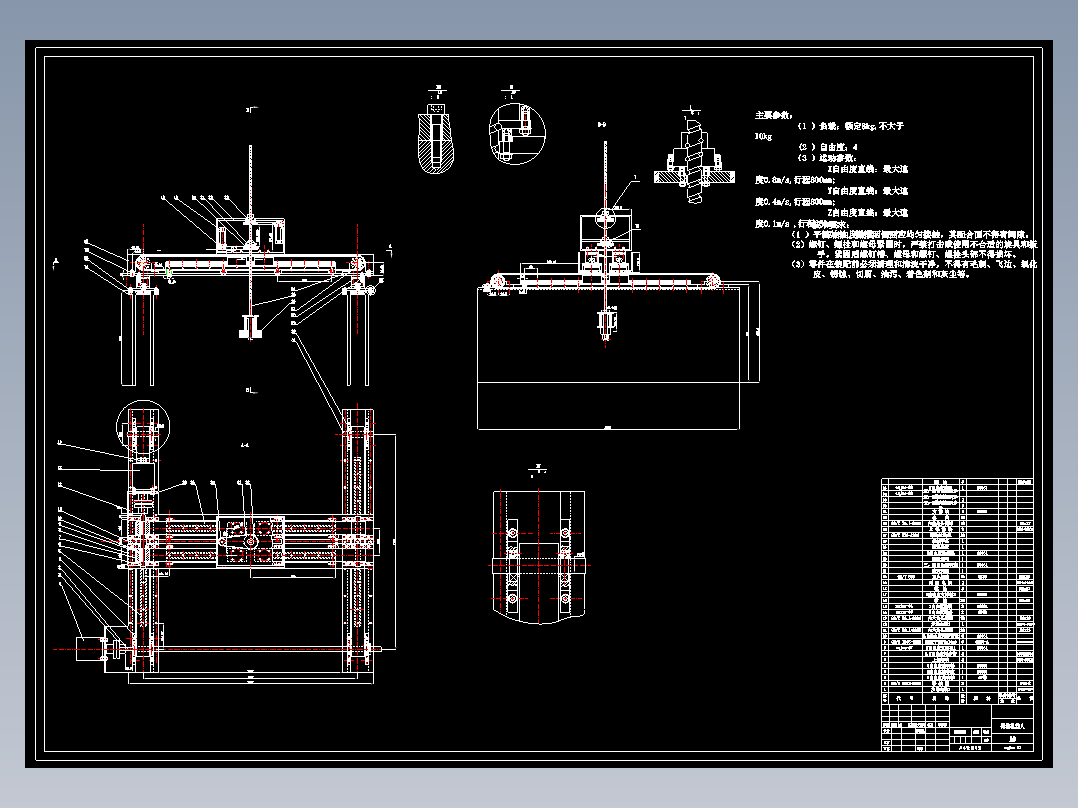
Task: Click the bolt cross-section detail view
Action: tap(436, 138)
